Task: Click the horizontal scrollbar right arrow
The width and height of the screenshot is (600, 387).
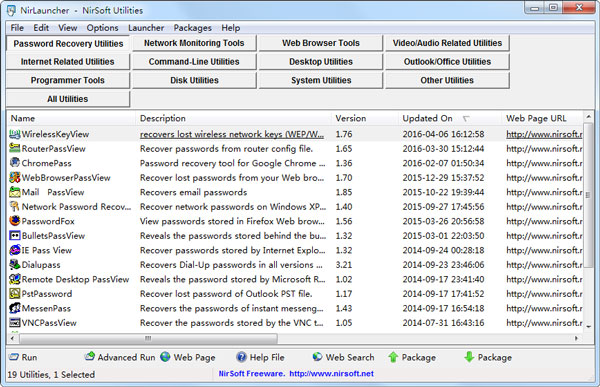Action: click(576, 338)
